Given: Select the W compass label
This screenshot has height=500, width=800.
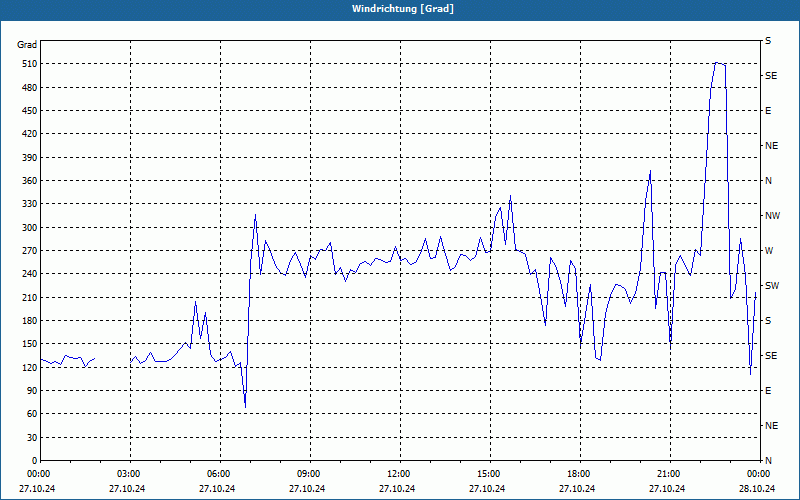Looking at the screenshot, I should 769,251.
